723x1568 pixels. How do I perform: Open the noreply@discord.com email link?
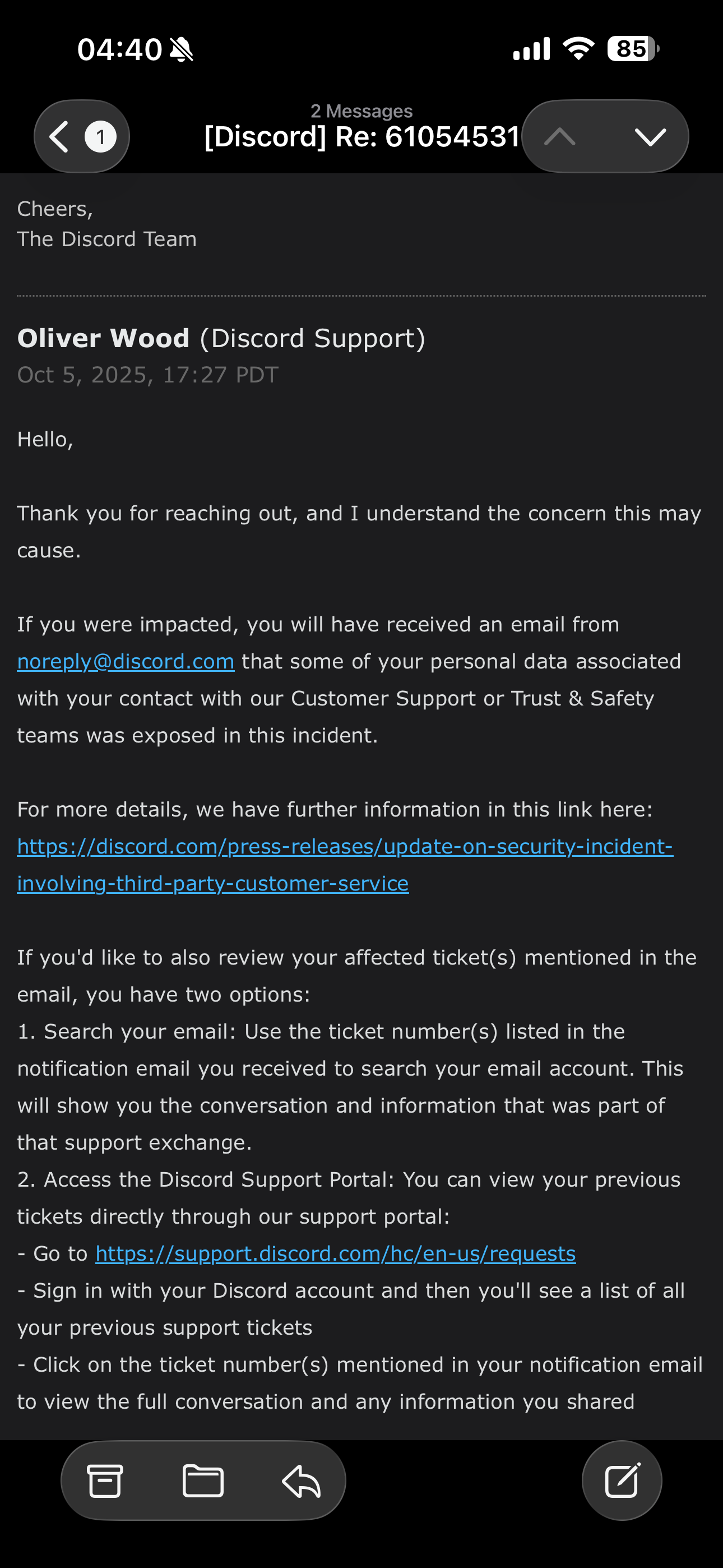click(x=126, y=662)
